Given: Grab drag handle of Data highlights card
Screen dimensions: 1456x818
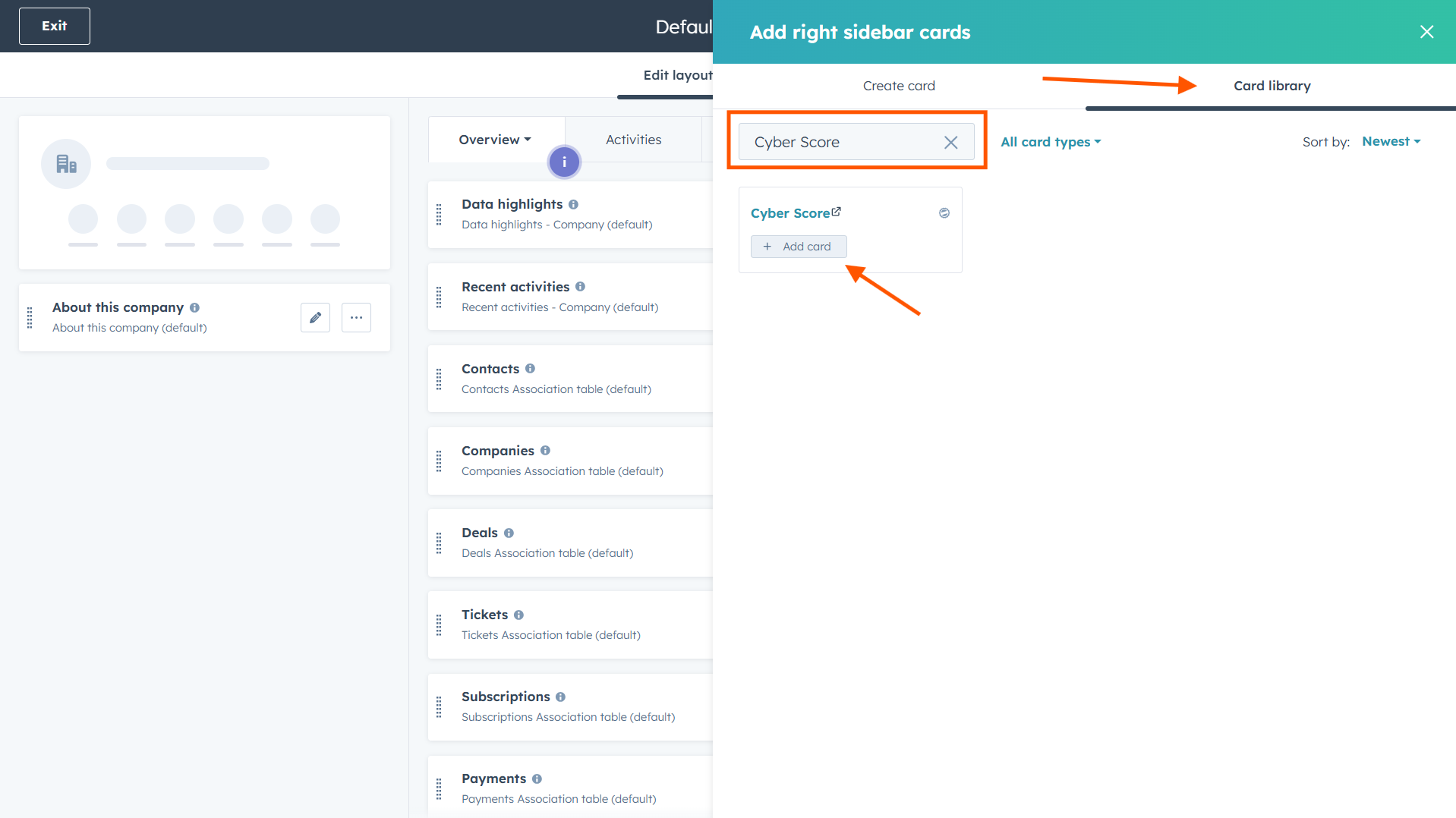Looking at the screenshot, I should pos(439,215).
